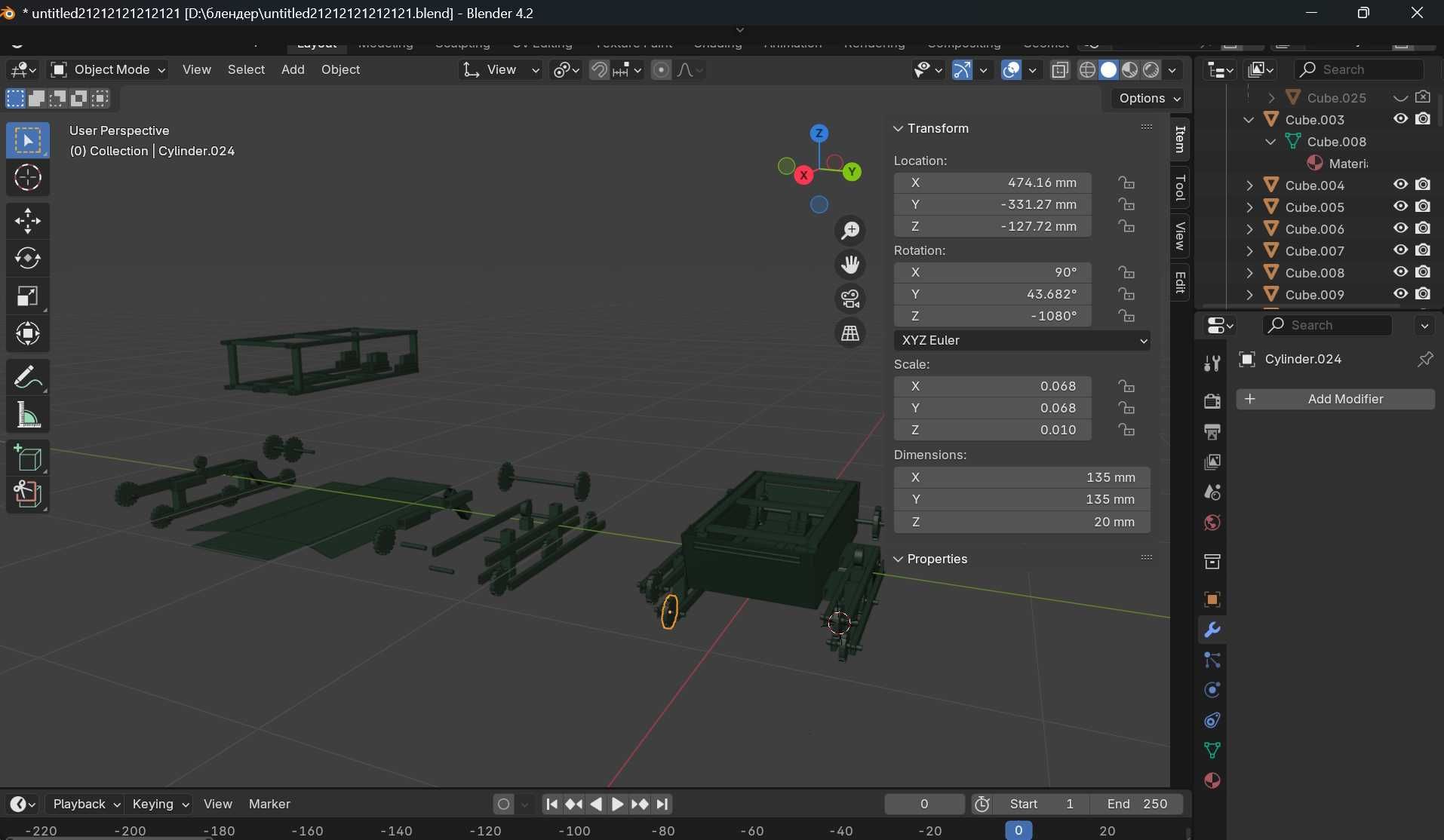Screen dimensions: 1444x840
Task: Choose the Move tool
Action: pos(28,221)
